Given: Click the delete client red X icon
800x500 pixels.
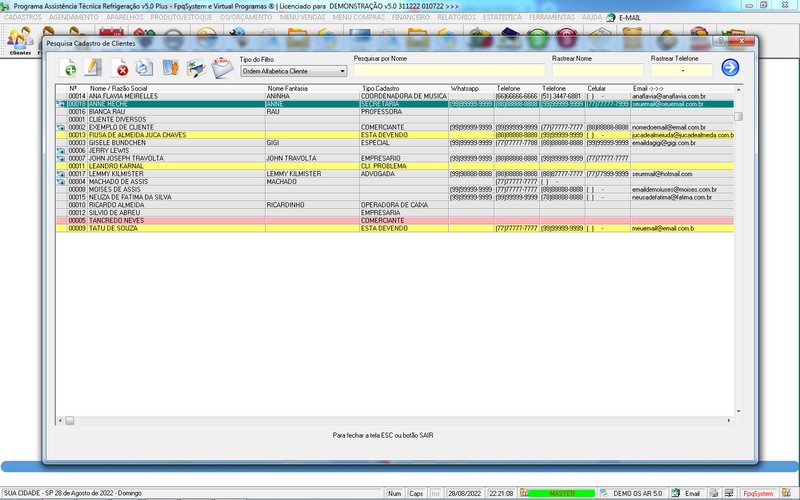Looking at the screenshot, I should (121, 68).
